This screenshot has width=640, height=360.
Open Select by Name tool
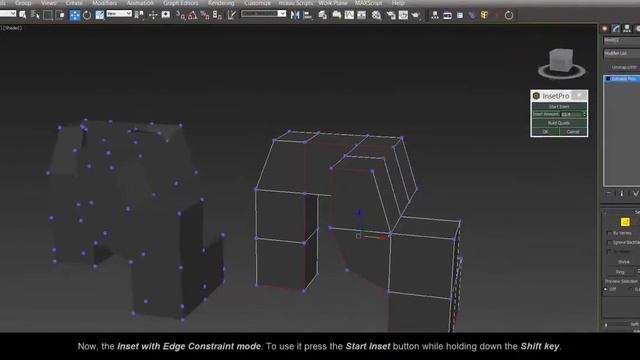tap(36, 15)
